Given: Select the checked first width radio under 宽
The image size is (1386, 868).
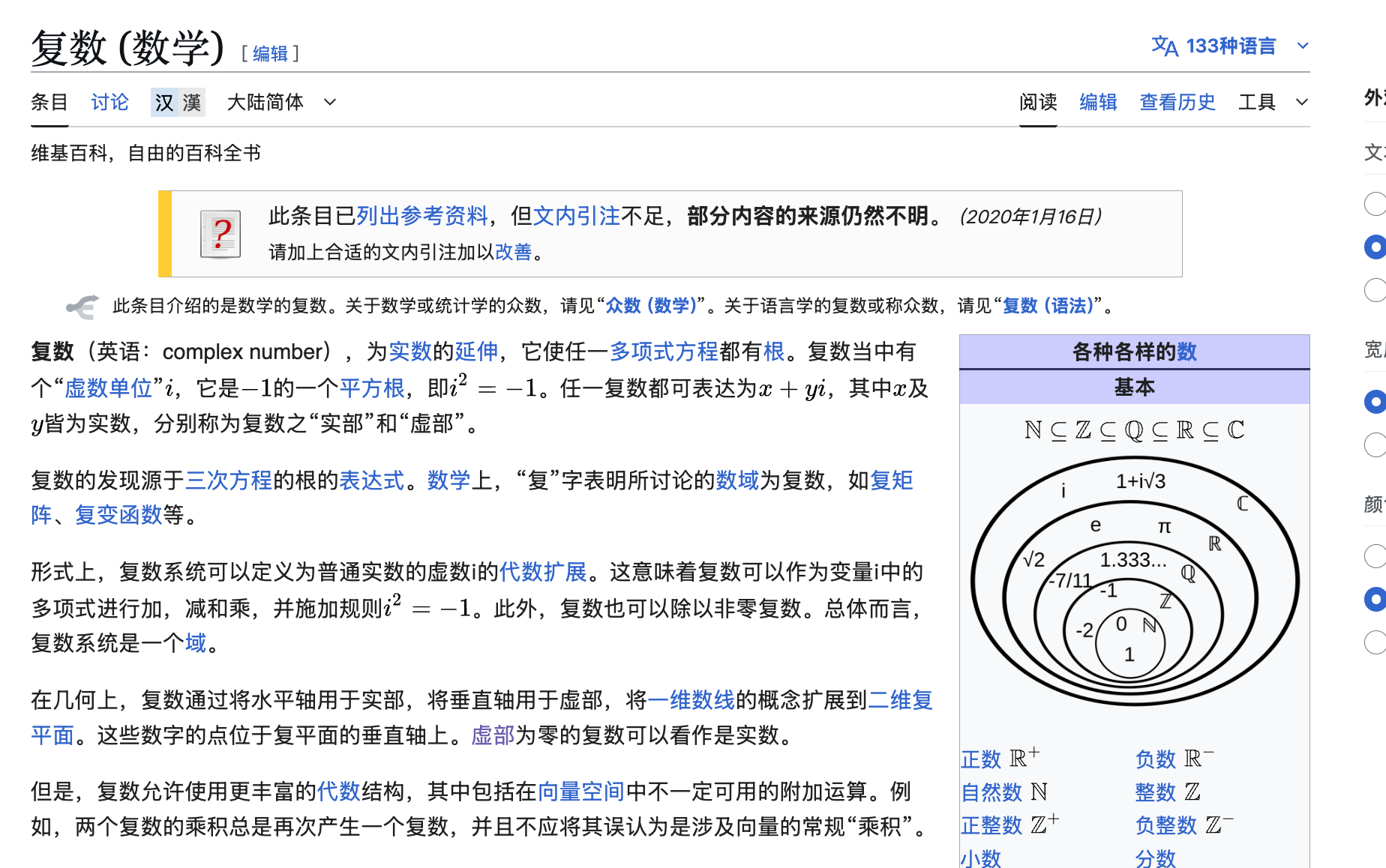Looking at the screenshot, I should (1375, 402).
